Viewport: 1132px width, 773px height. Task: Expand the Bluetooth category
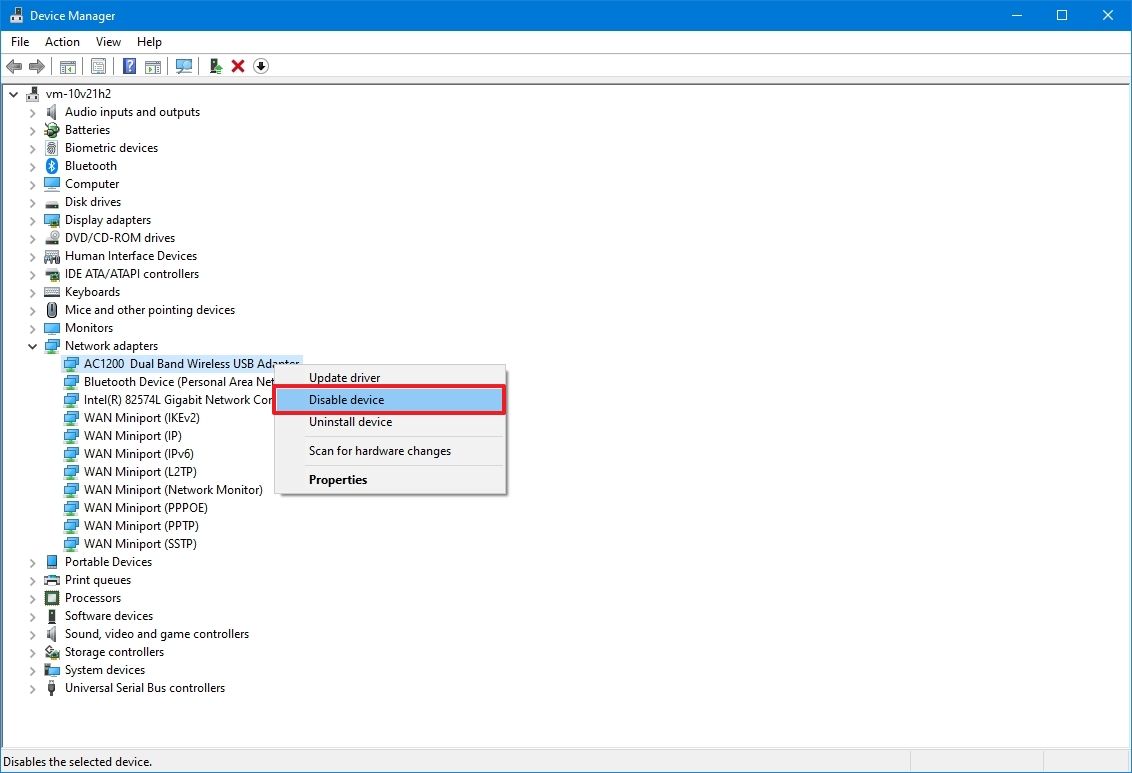click(32, 165)
